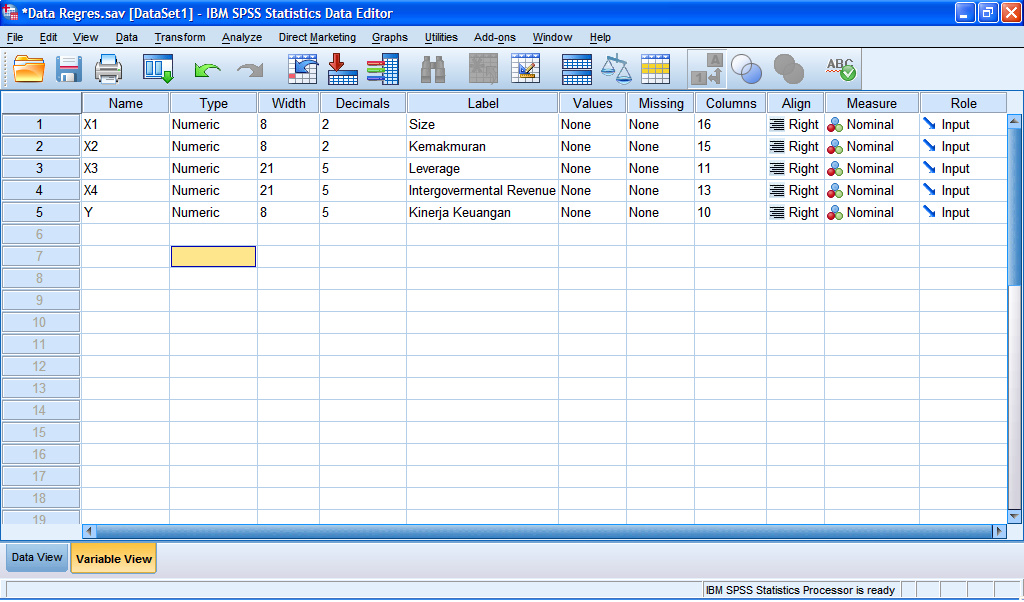Click Show all variables icon

coord(788,69)
